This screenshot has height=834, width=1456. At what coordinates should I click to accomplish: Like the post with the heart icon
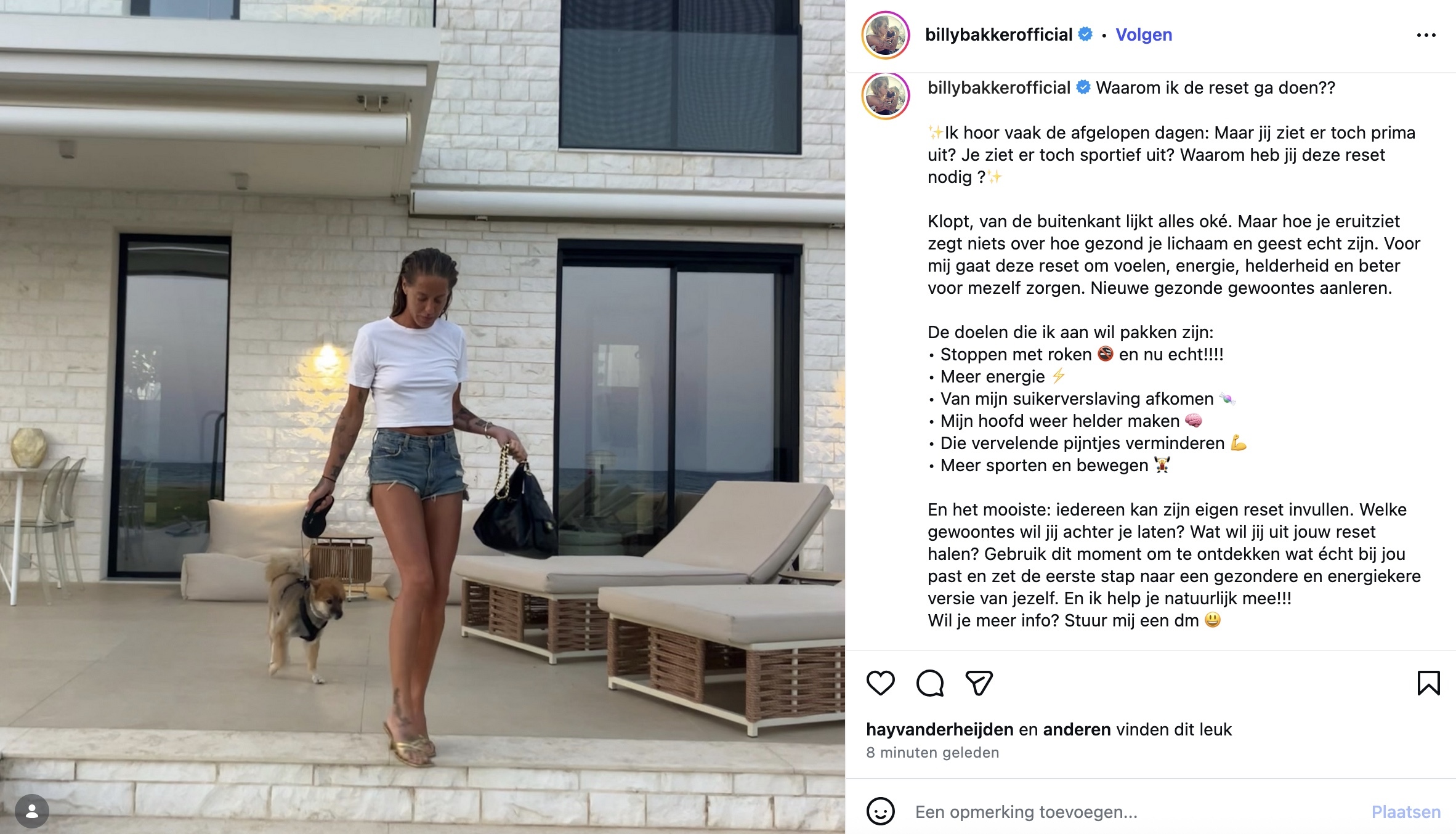(880, 683)
